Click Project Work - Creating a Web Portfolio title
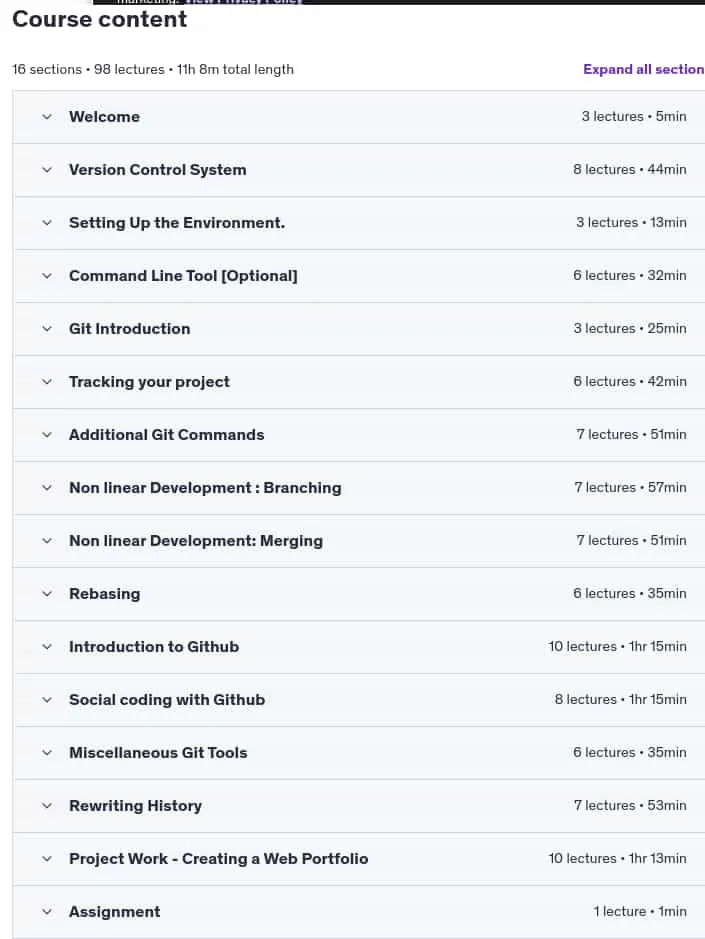Viewport: 705px width, 939px height. pyautogui.click(x=219, y=859)
